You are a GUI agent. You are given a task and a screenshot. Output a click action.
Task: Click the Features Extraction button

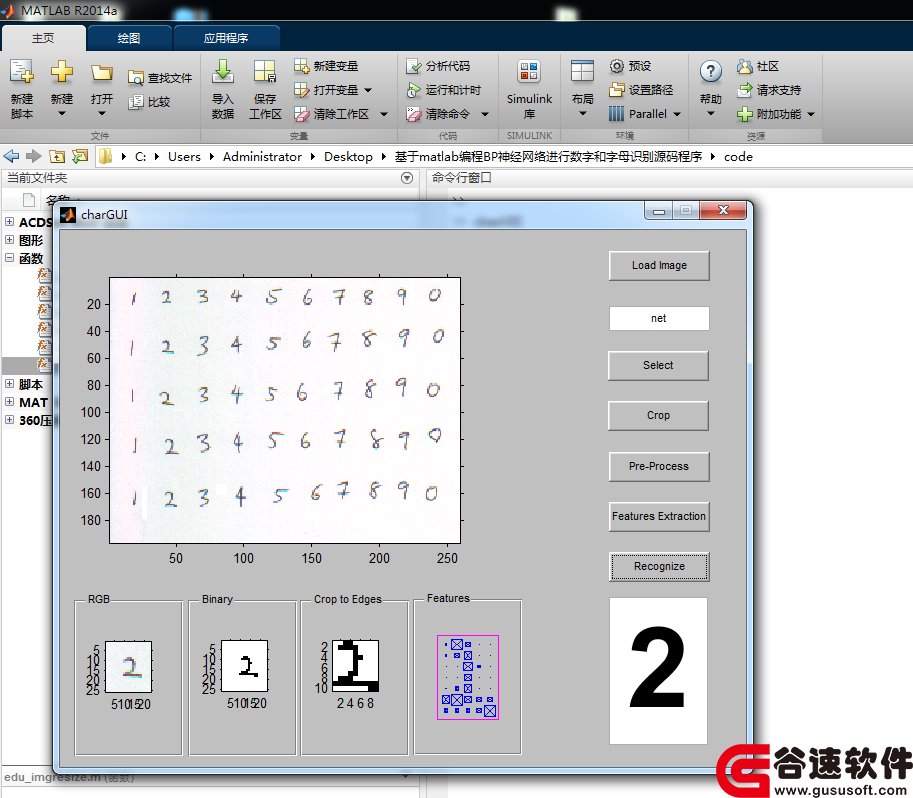[x=659, y=516]
